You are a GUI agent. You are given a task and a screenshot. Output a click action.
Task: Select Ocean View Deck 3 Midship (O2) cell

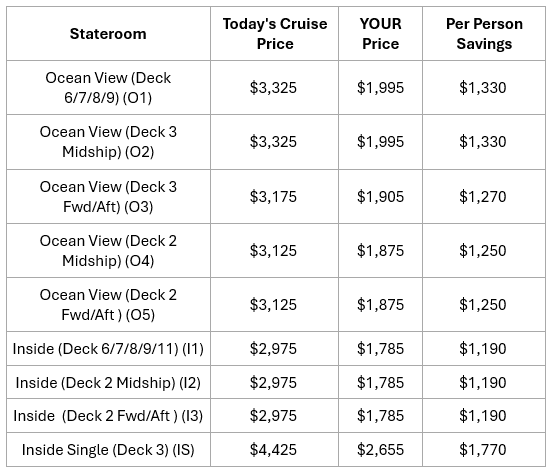pos(108,142)
